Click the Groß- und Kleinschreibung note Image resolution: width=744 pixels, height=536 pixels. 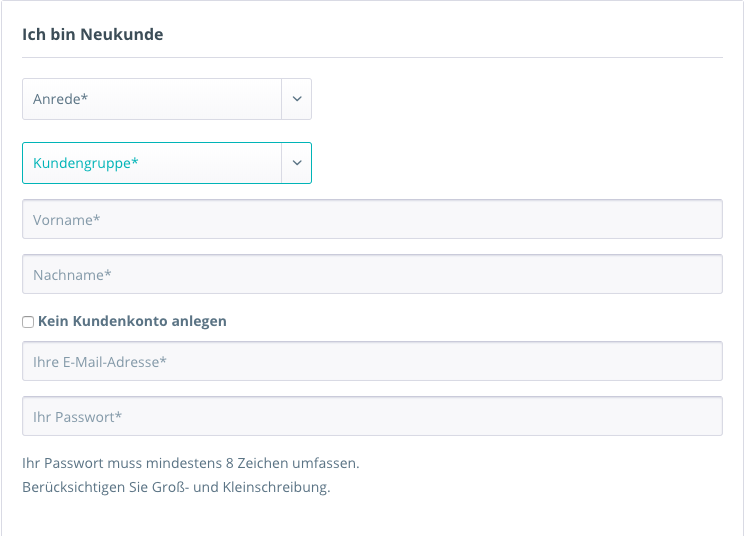(176, 488)
